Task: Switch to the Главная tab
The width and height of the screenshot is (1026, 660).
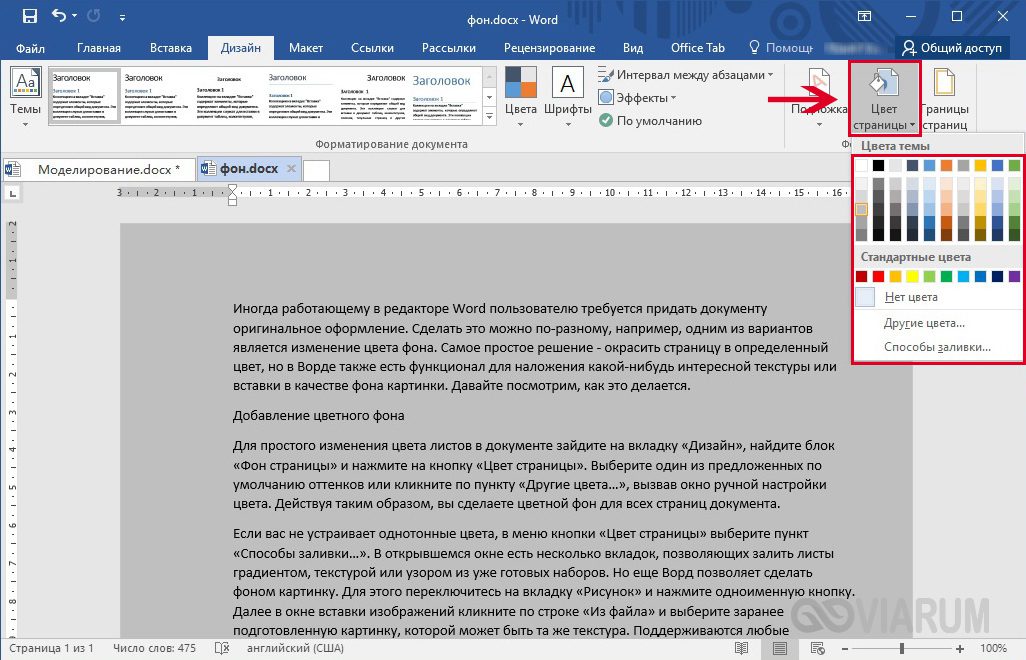Action: tap(99, 48)
